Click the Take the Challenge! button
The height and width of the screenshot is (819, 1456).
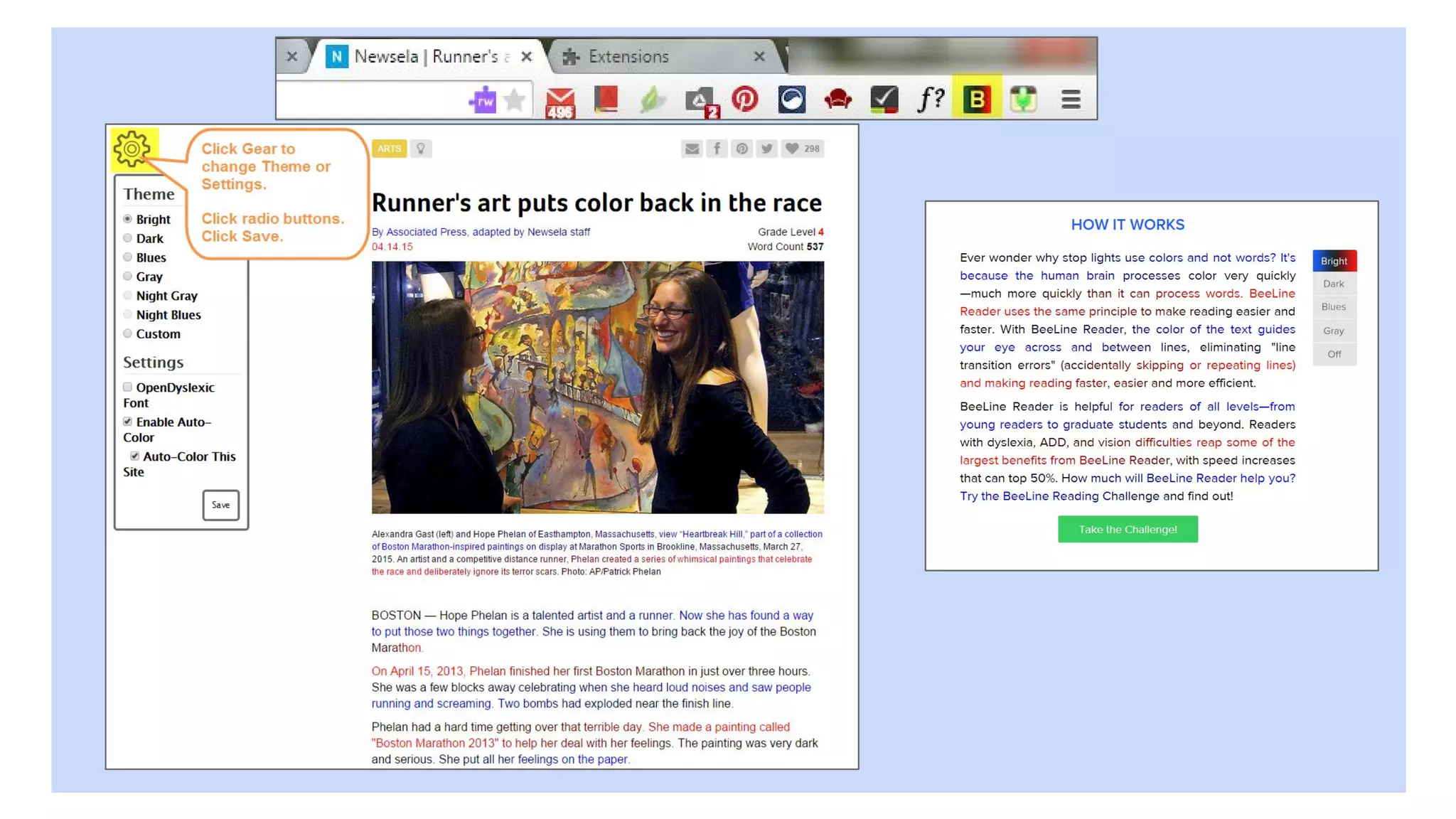1128,529
